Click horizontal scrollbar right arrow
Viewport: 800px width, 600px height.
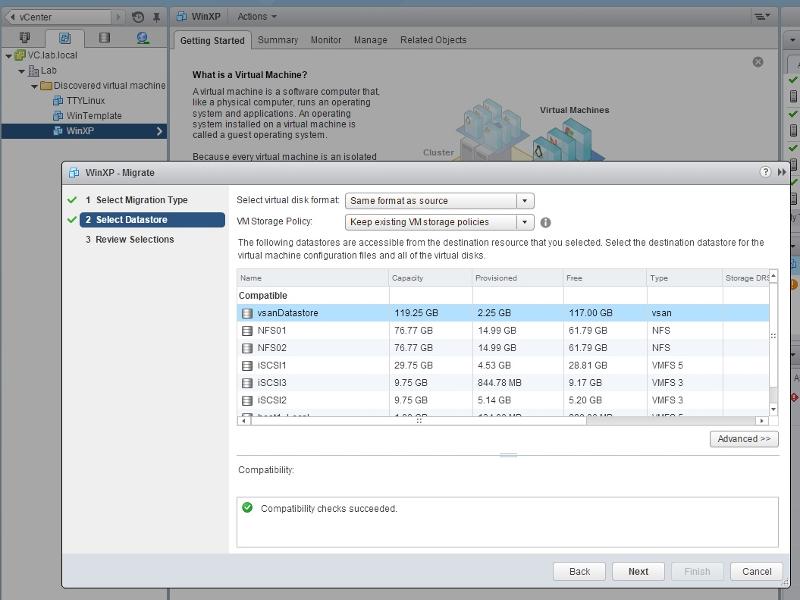click(762, 421)
